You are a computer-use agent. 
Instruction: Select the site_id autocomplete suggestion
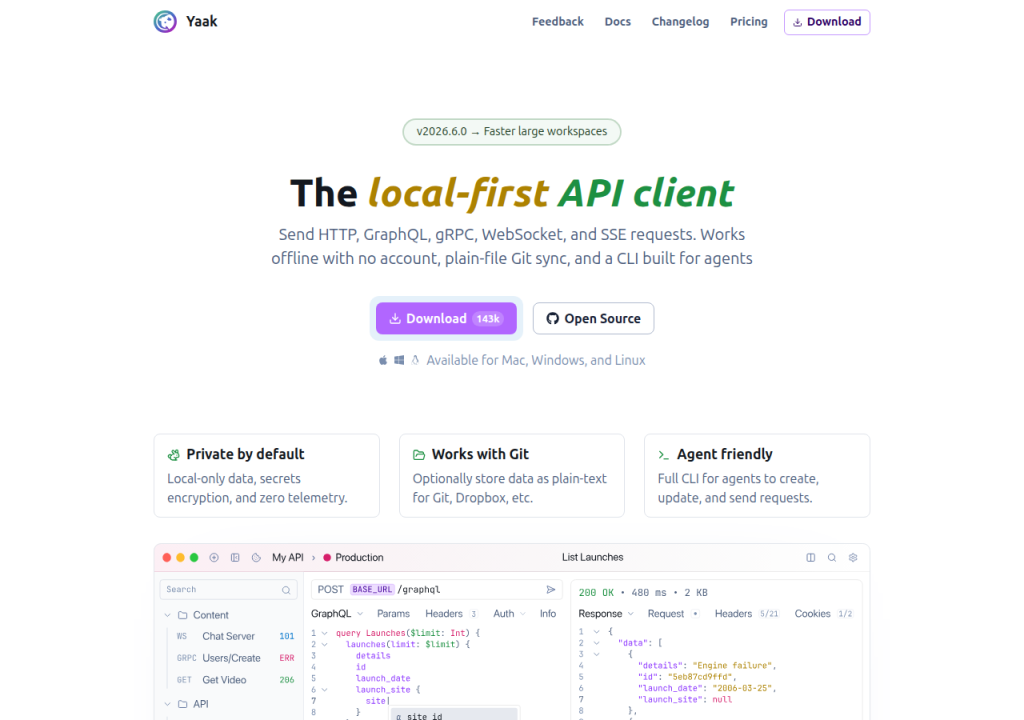pos(455,715)
